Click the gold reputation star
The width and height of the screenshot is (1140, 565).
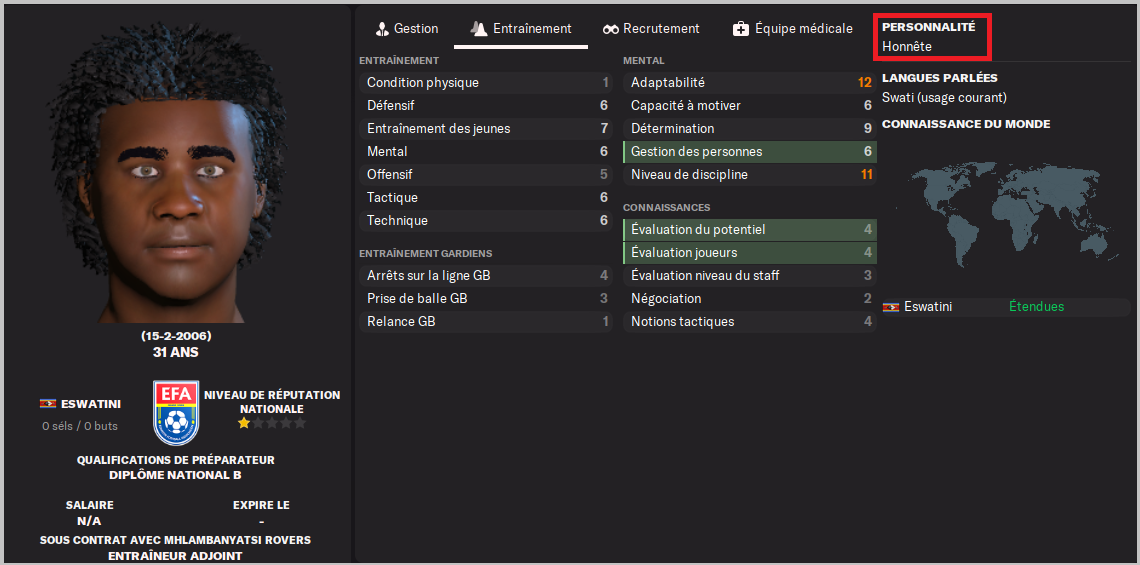pyautogui.click(x=243, y=424)
